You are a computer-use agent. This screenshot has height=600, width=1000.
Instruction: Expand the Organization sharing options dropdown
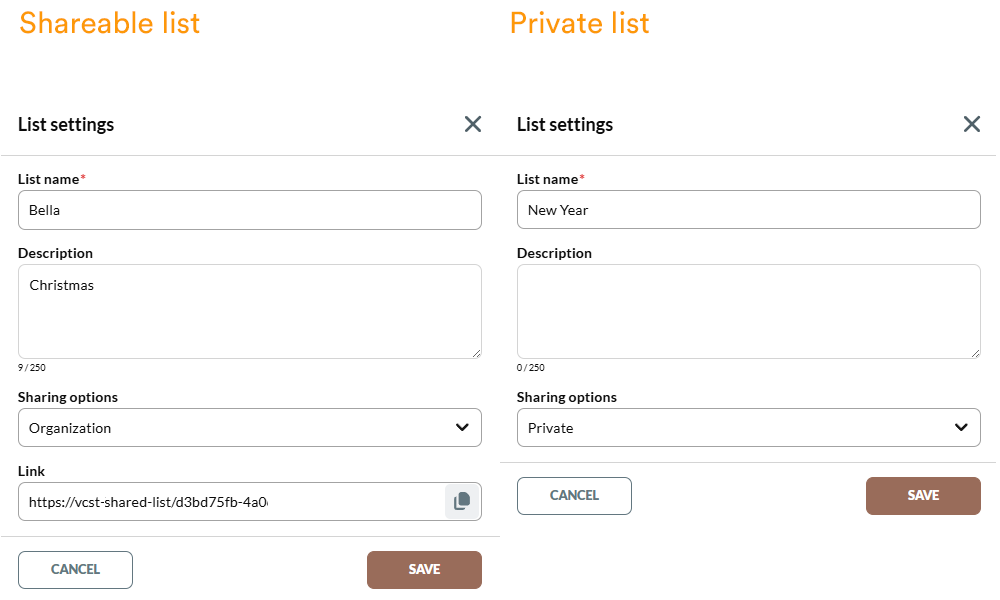point(250,428)
